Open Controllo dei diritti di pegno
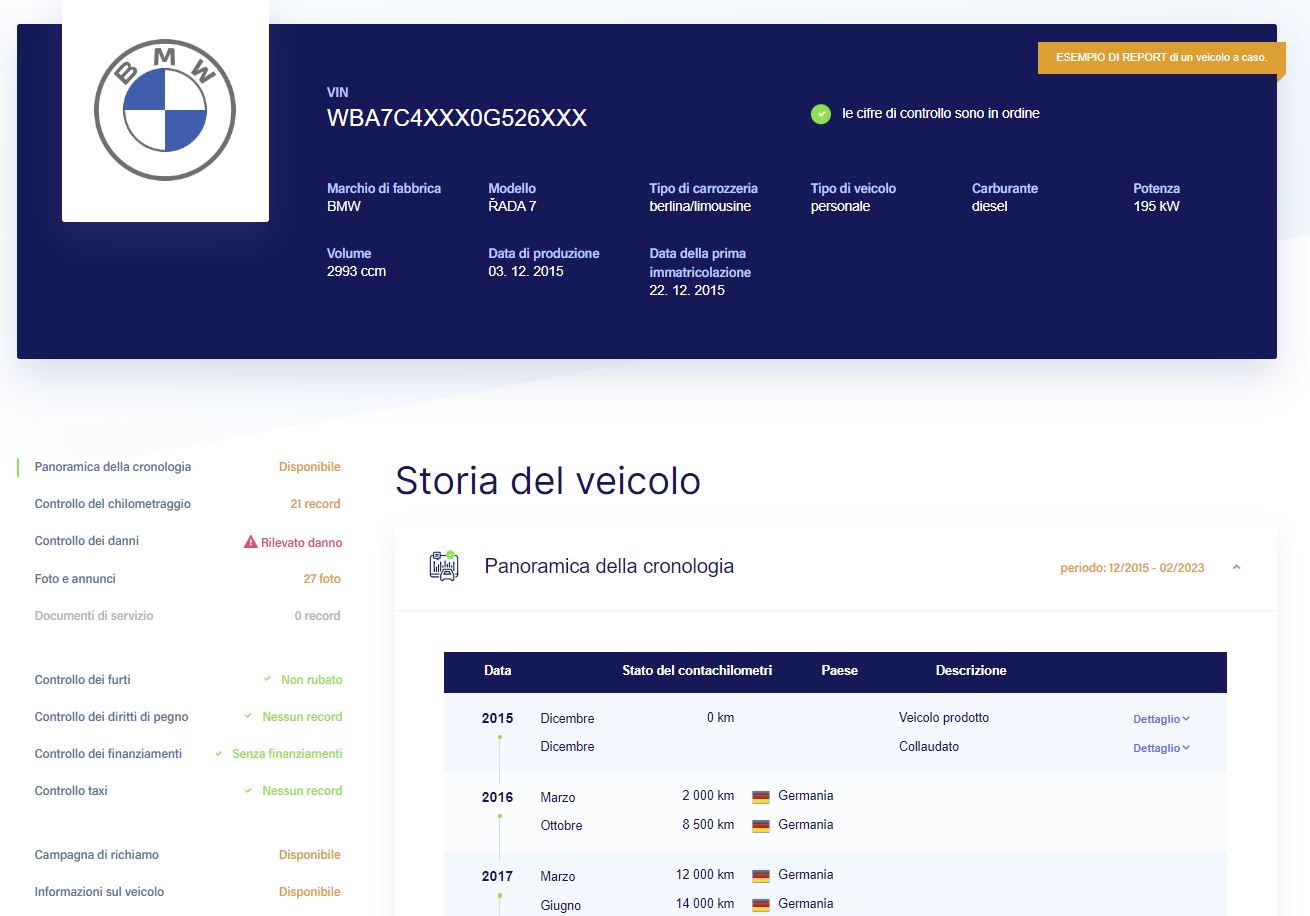Viewport: 1310px width, 916px height. 112,717
